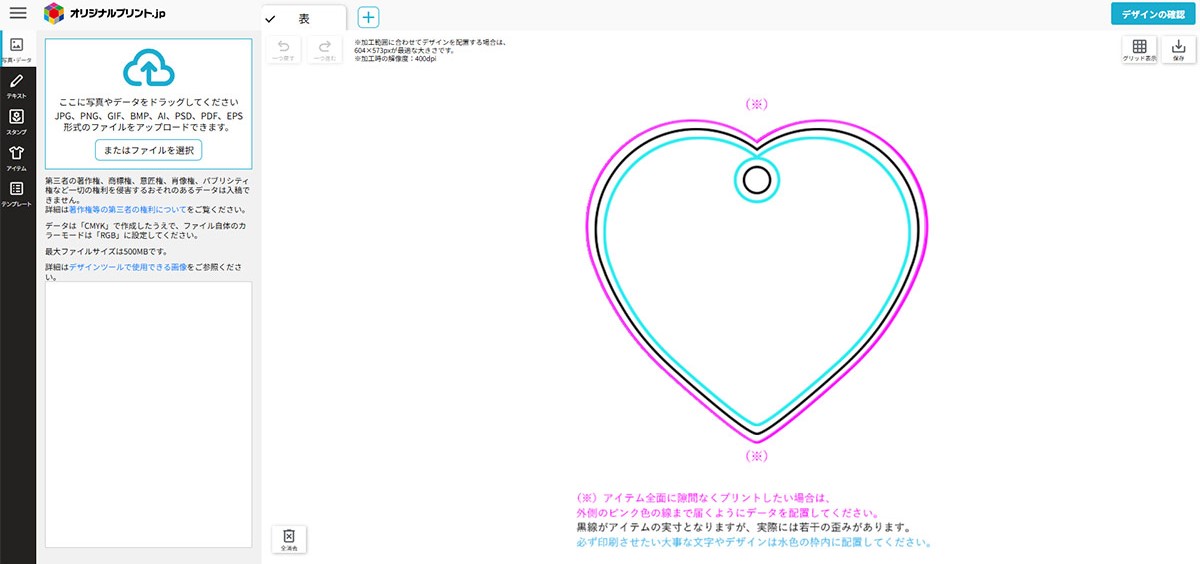
Task: Click the heart keyhole circle on canvas
Action: (x=757, y=180)
